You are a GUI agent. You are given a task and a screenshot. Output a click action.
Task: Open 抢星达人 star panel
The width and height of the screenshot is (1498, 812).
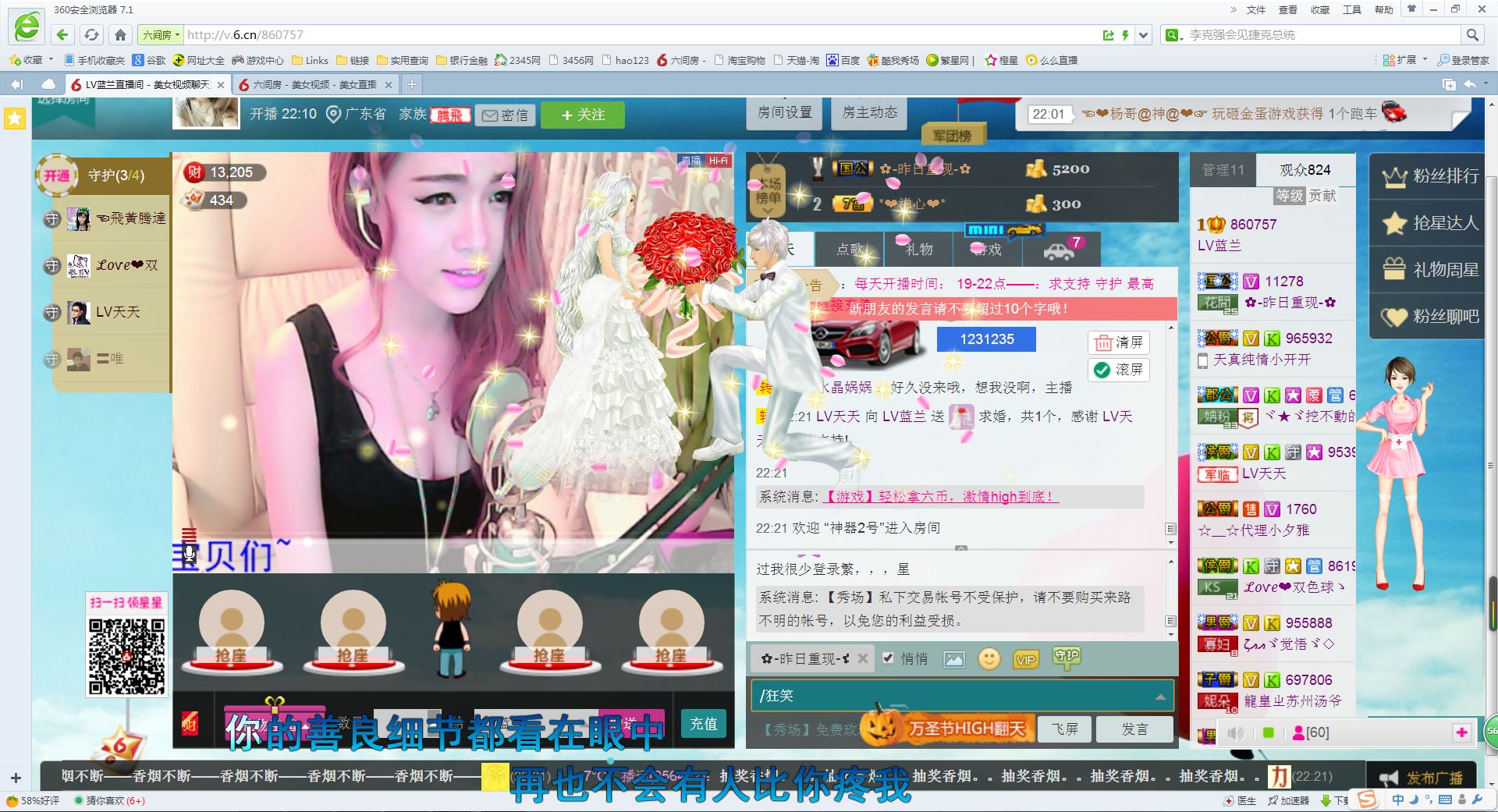click(x=1429, y=223)
